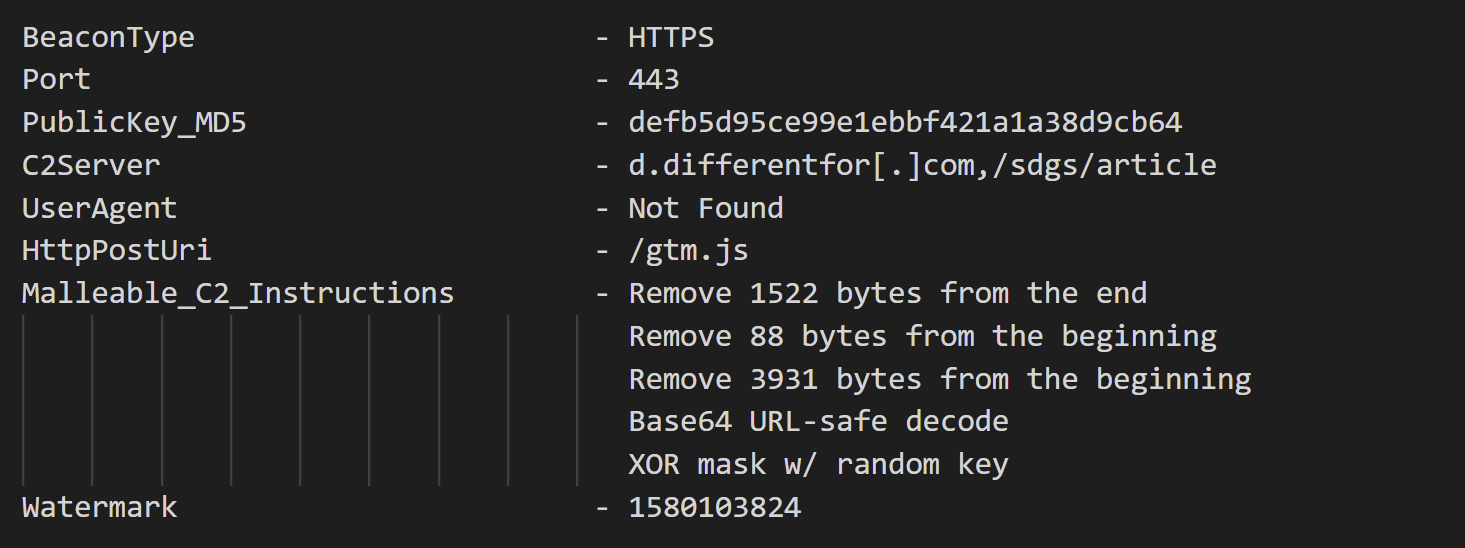
Task: Click the /gtm.js URI value
Action: (x=688, y=251)
